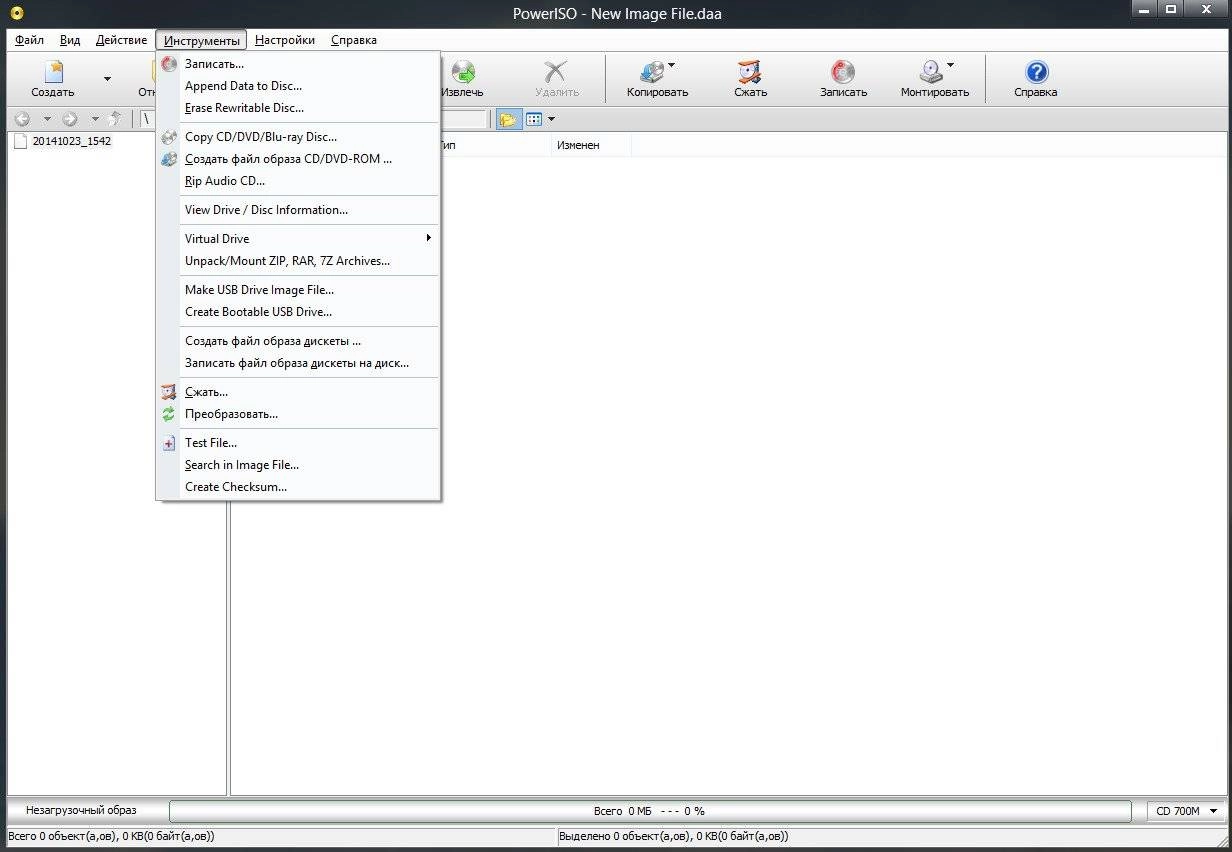Open the Копировать dropdown arrow
The height and width of the screenshot is (852, 1232).
[671, 66]
